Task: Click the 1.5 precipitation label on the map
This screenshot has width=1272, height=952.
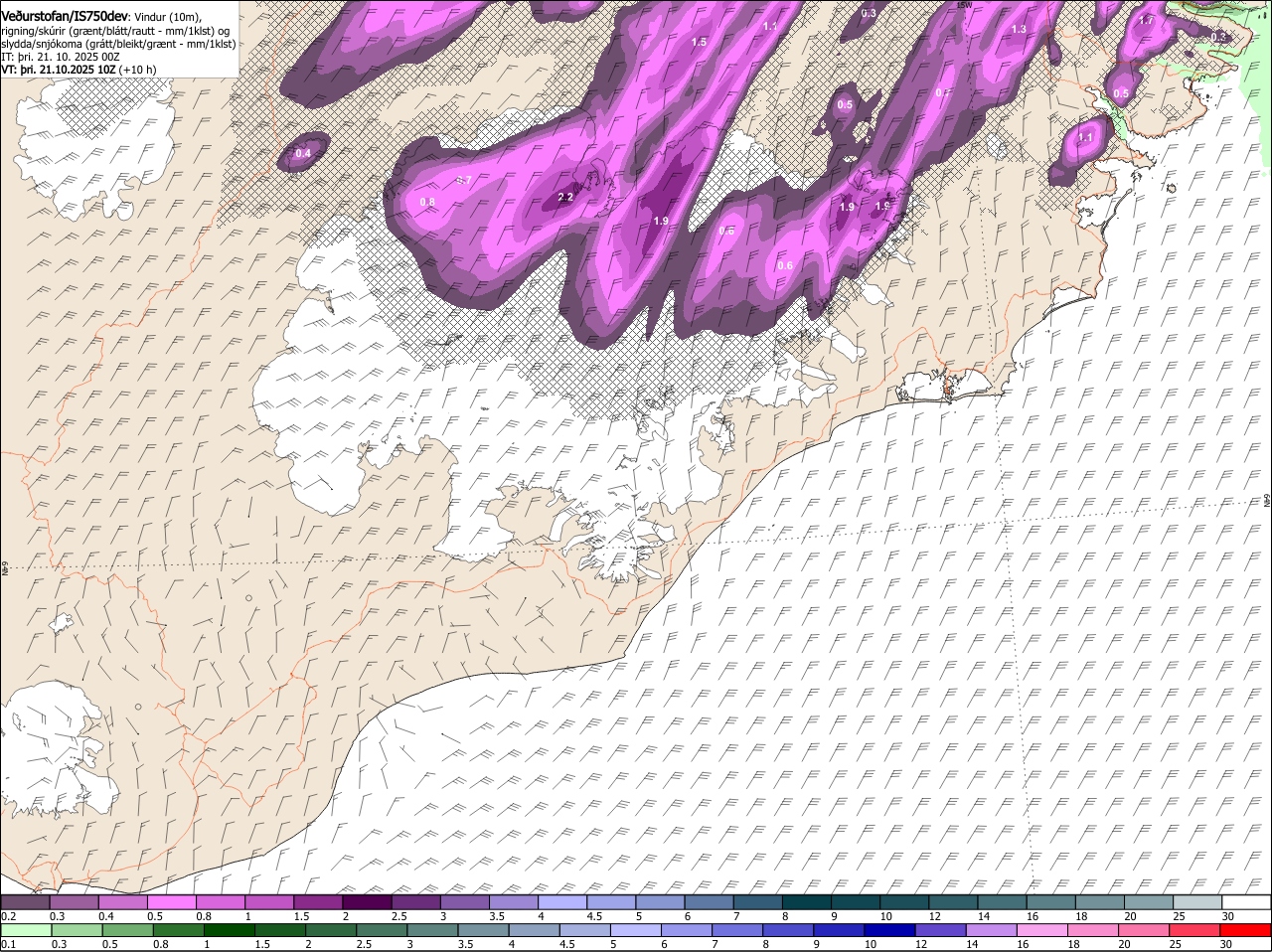Action: point(699,42)
